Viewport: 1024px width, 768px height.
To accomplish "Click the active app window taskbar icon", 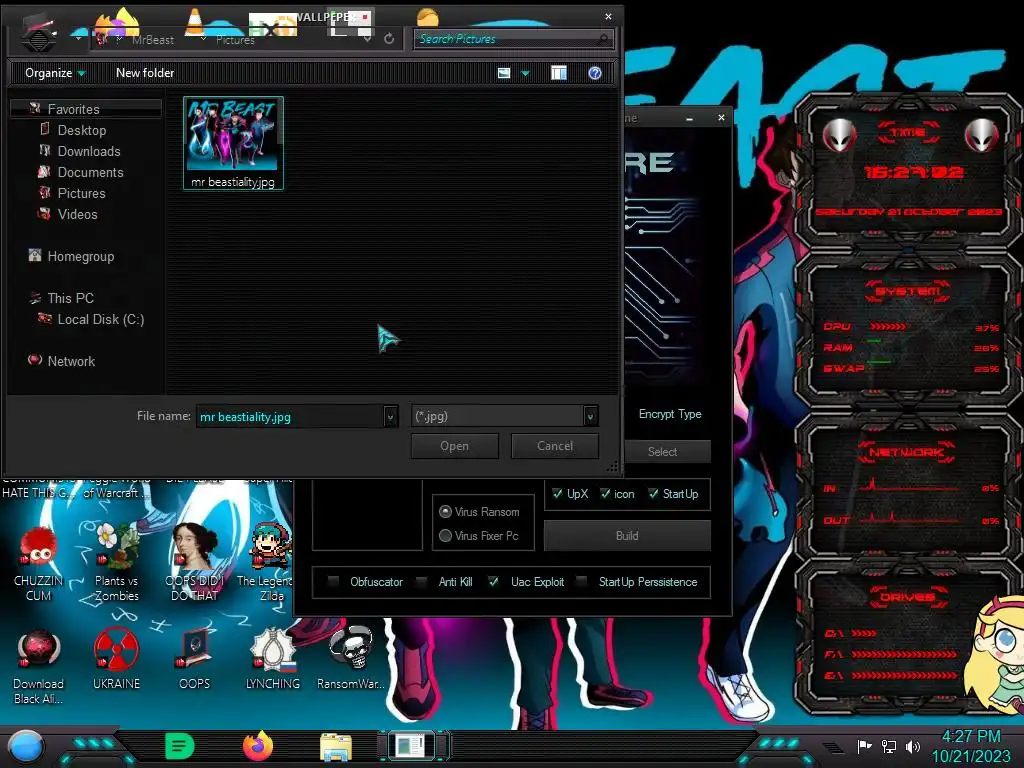I will point(411,746).
